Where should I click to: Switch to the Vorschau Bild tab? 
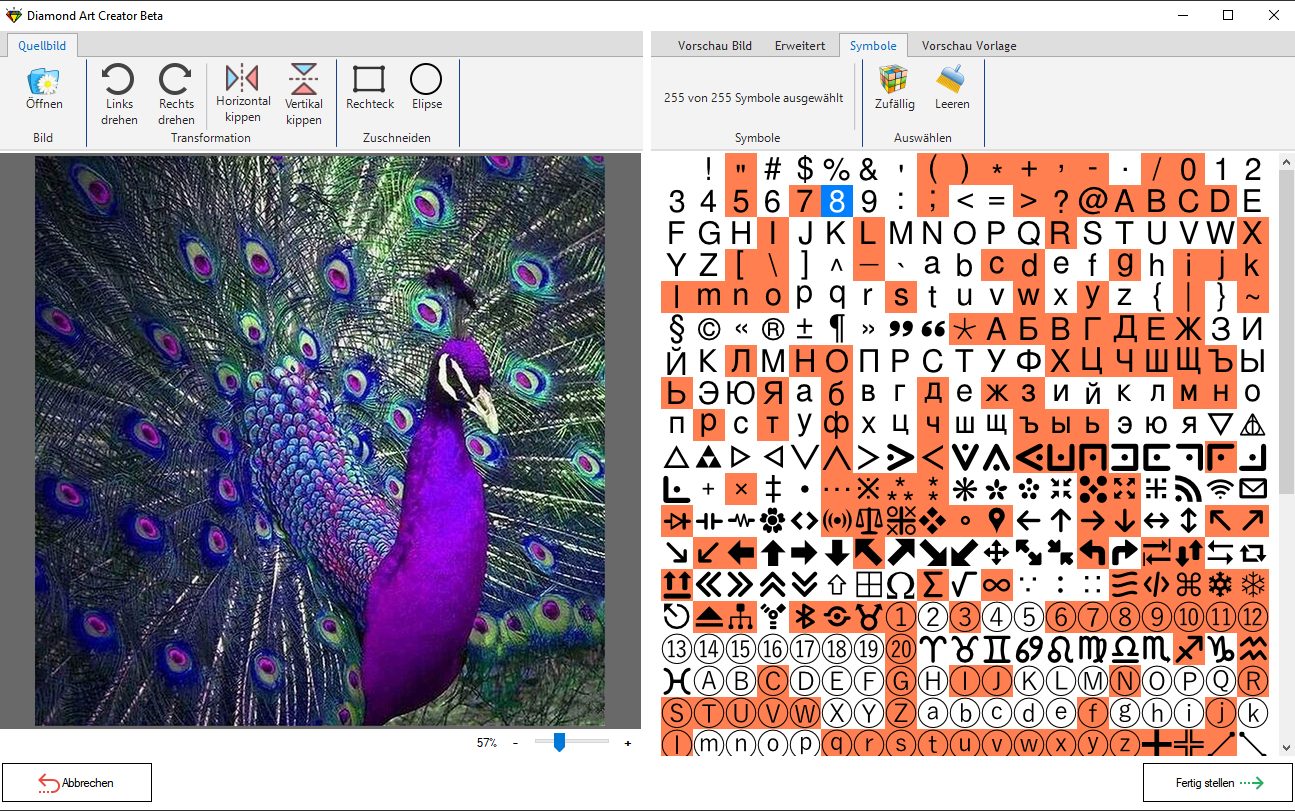point(714,46)
